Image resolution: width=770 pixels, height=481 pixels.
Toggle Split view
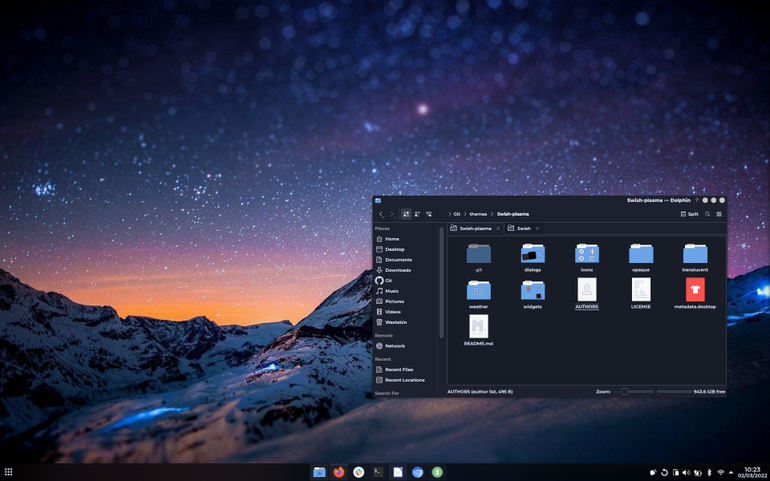[x=689, y=214]
